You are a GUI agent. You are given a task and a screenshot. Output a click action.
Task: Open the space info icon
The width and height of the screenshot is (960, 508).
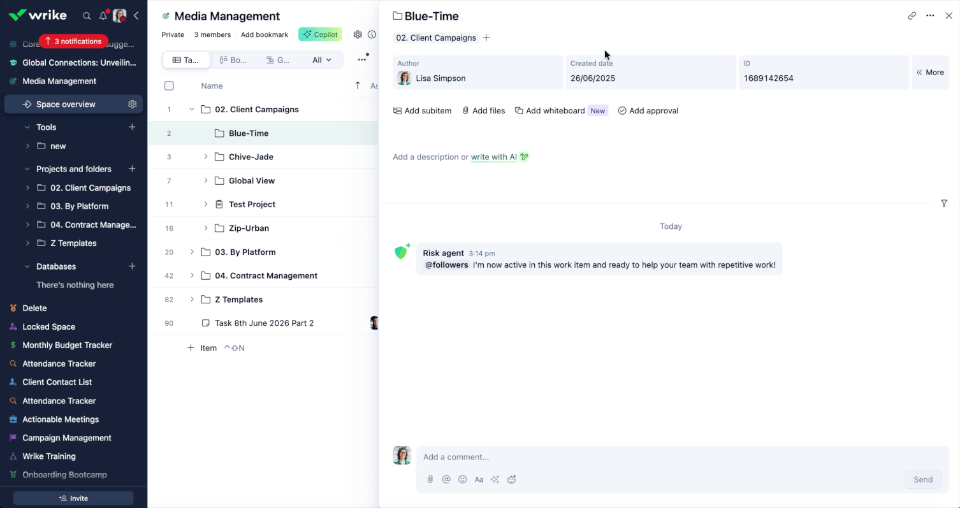pos(372,34)
